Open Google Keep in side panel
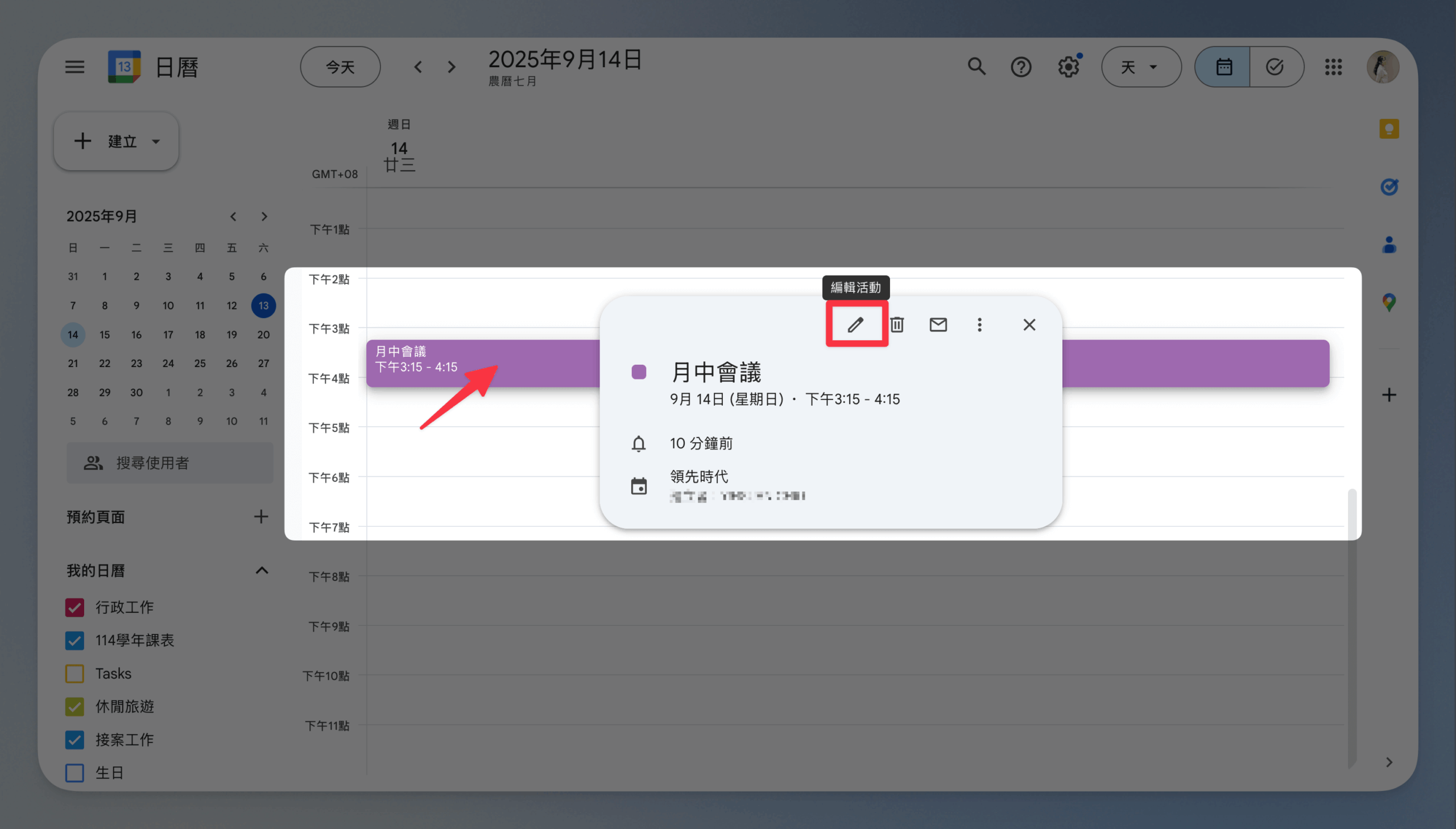This screenshot has height=829, width=1456. pyautogui.click(x=1389, y=129)
